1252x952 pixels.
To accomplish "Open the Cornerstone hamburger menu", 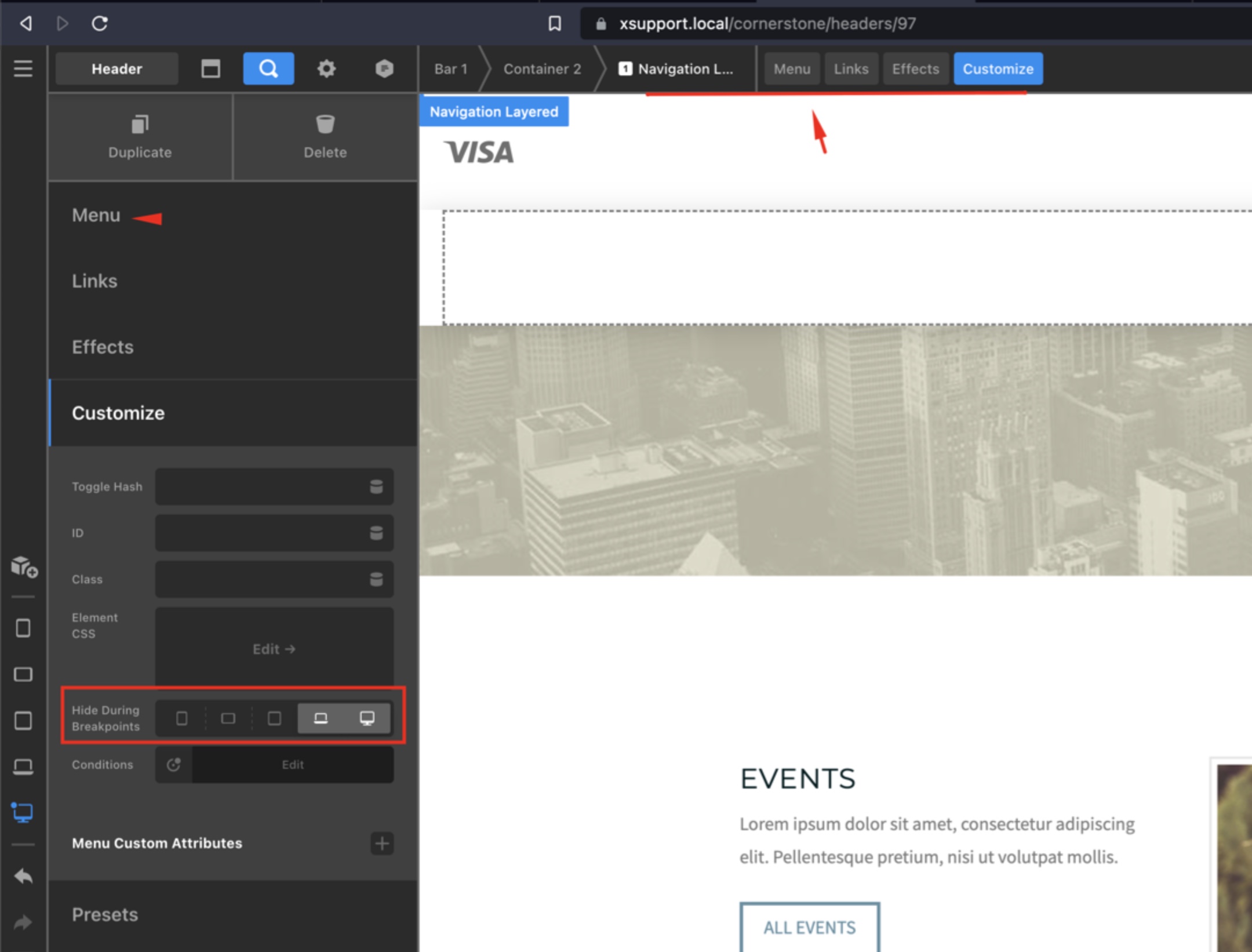I will (23, 68).
